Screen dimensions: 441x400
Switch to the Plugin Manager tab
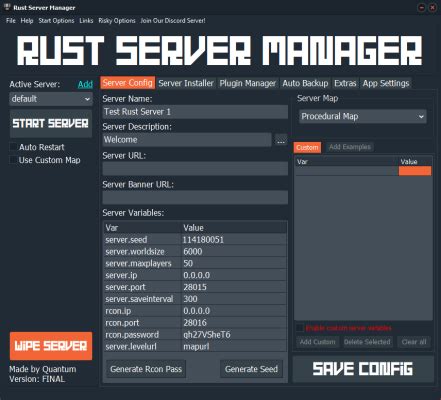click(x=248, y=83)
